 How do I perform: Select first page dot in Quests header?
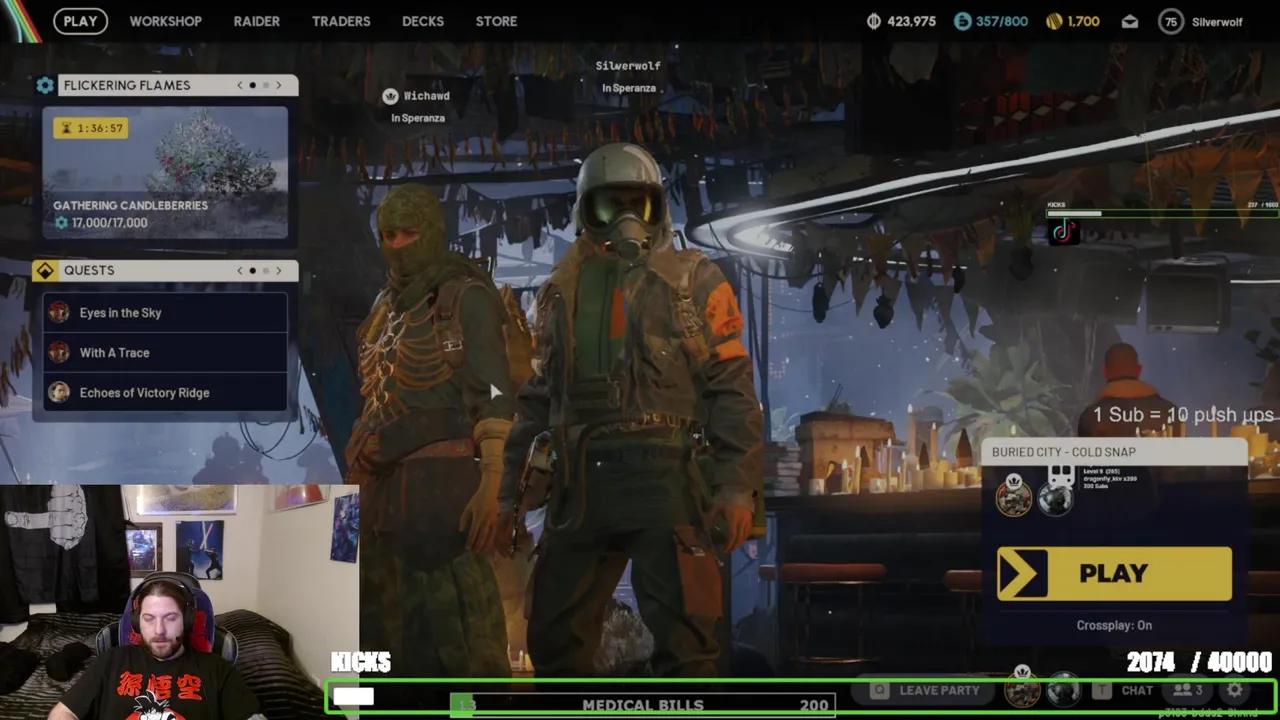(x=253, y=270)
